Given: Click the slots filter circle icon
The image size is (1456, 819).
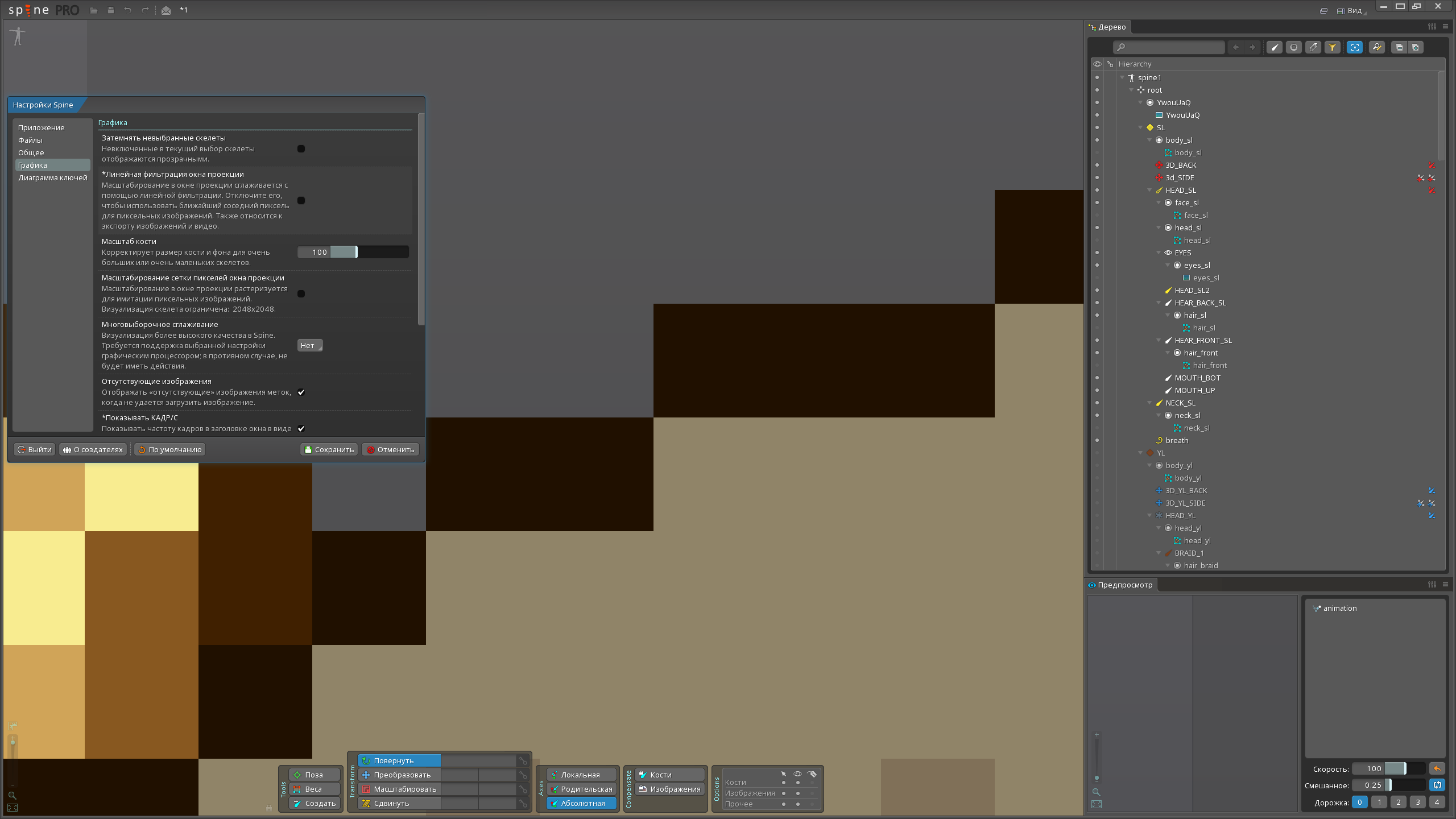Looking at the screenshot, I should pyautogui.click(x=1294, y=47).
